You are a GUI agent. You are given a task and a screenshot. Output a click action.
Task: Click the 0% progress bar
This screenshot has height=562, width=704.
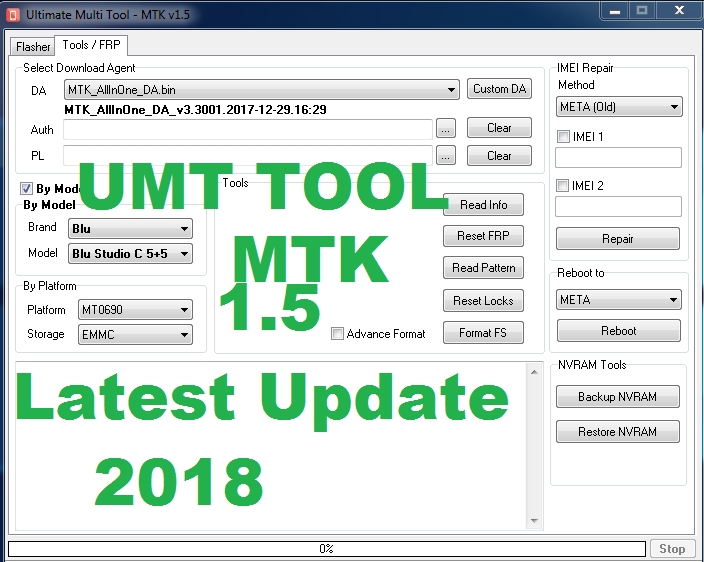click(x=327, y=549)
